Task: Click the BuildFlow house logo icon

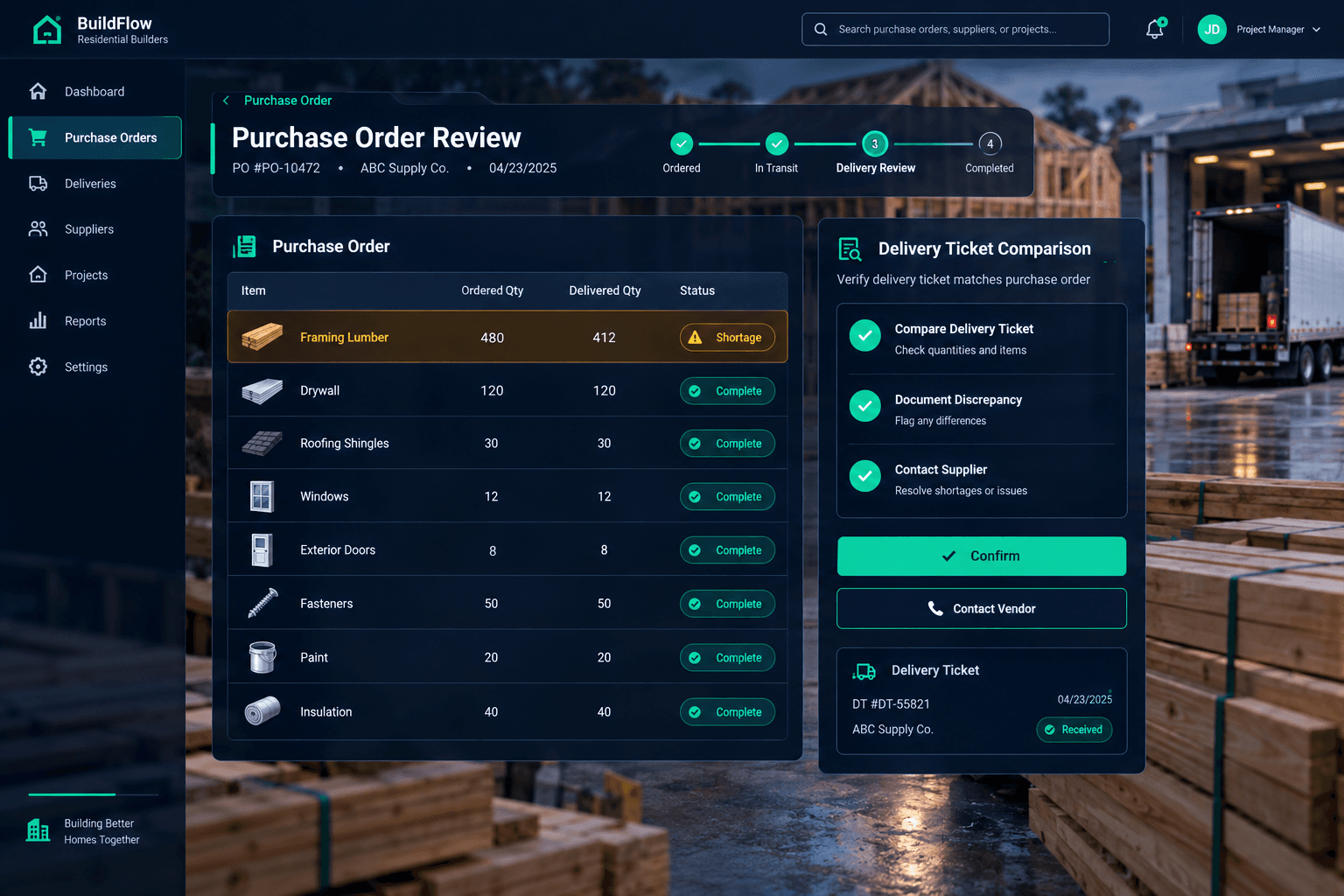Action: click(x=47, y=30)
